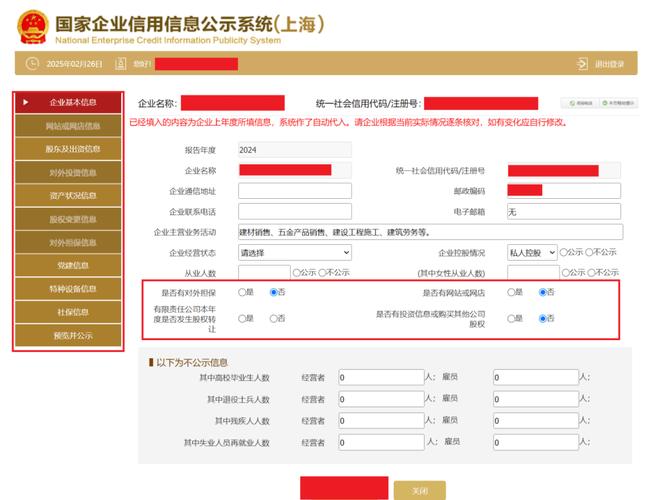655x500 pixels.
Task: Click the 企业通信地址 input field
Action: pyautogui.click(x=295, y=191)
